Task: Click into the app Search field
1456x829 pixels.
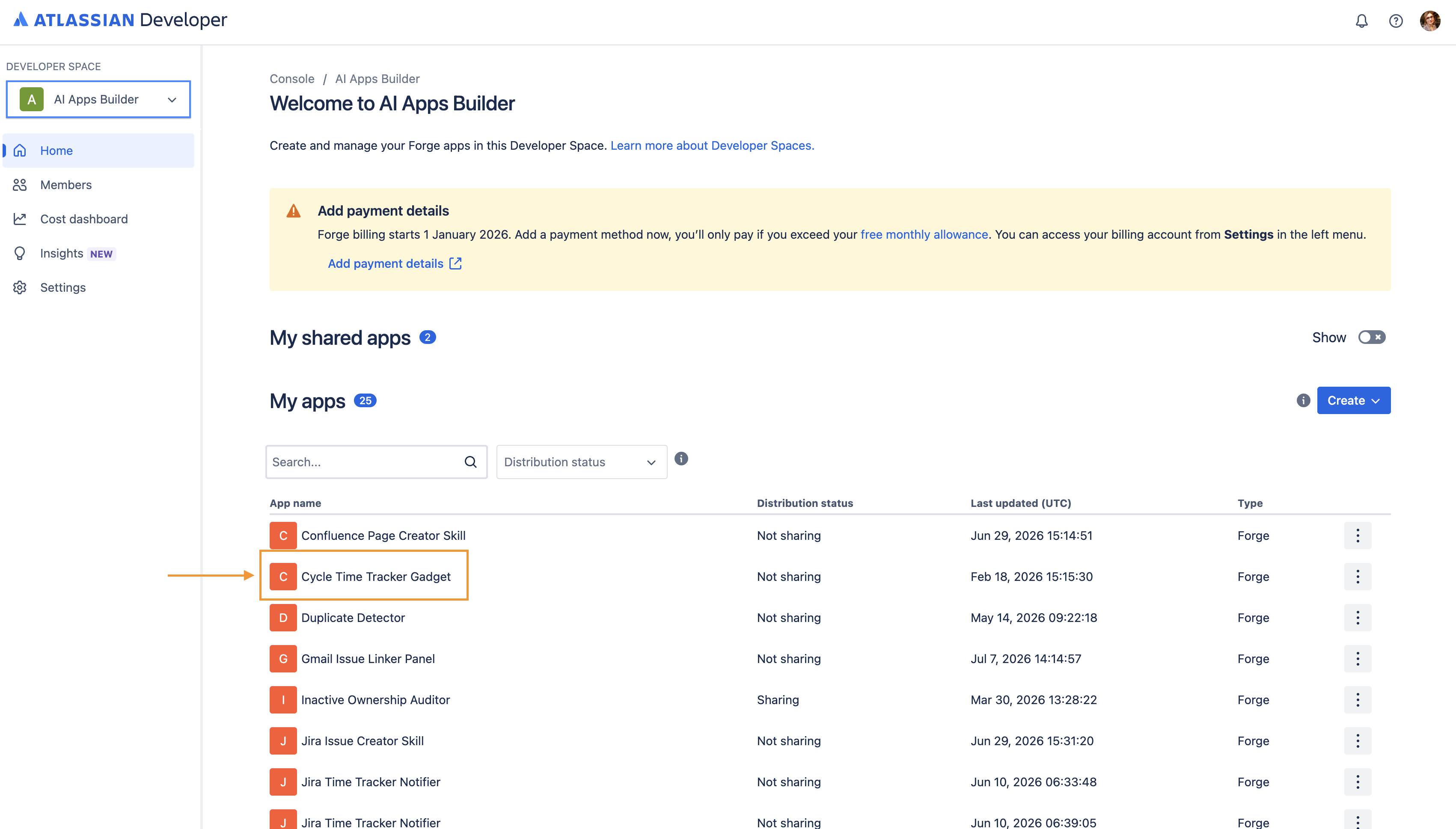Action: coord(365,462)
